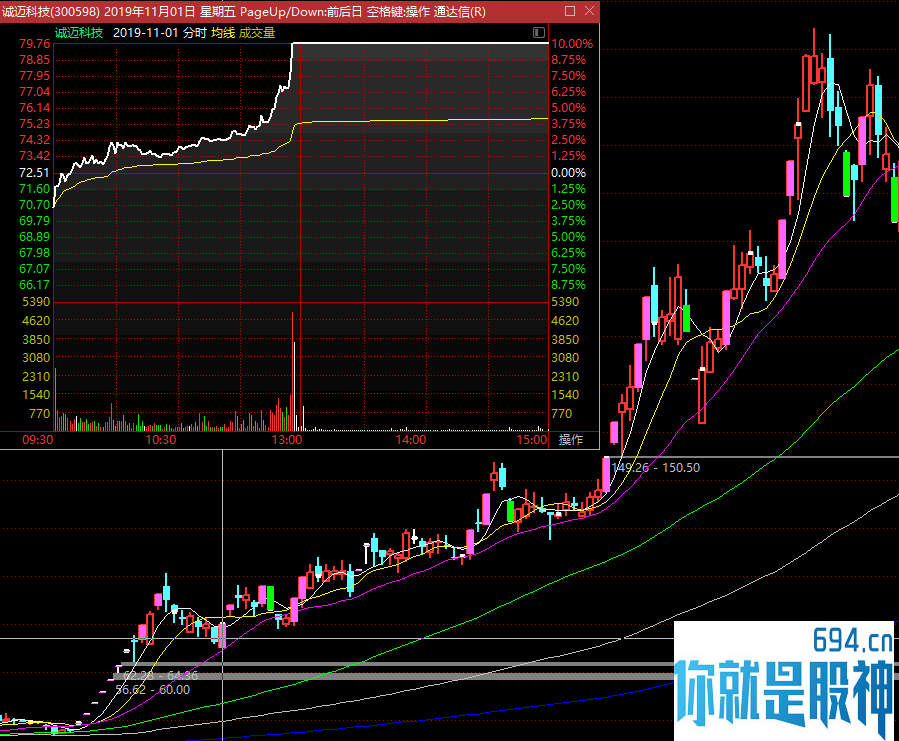Click the 成交量 legend label
The height and width of the screenshot is (741, 899).
[x=257, y=33]
